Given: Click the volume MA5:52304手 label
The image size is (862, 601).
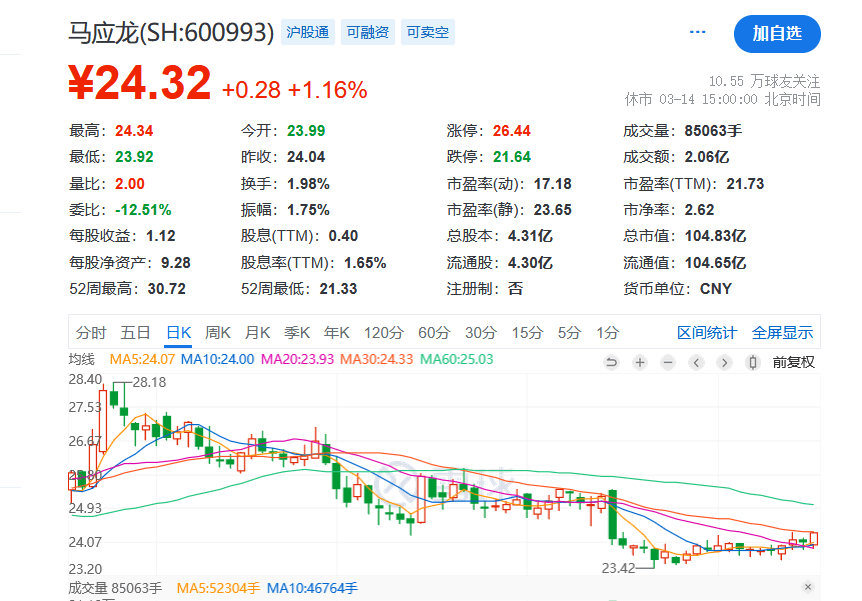Looking at the screenshot, I should 218,588.
